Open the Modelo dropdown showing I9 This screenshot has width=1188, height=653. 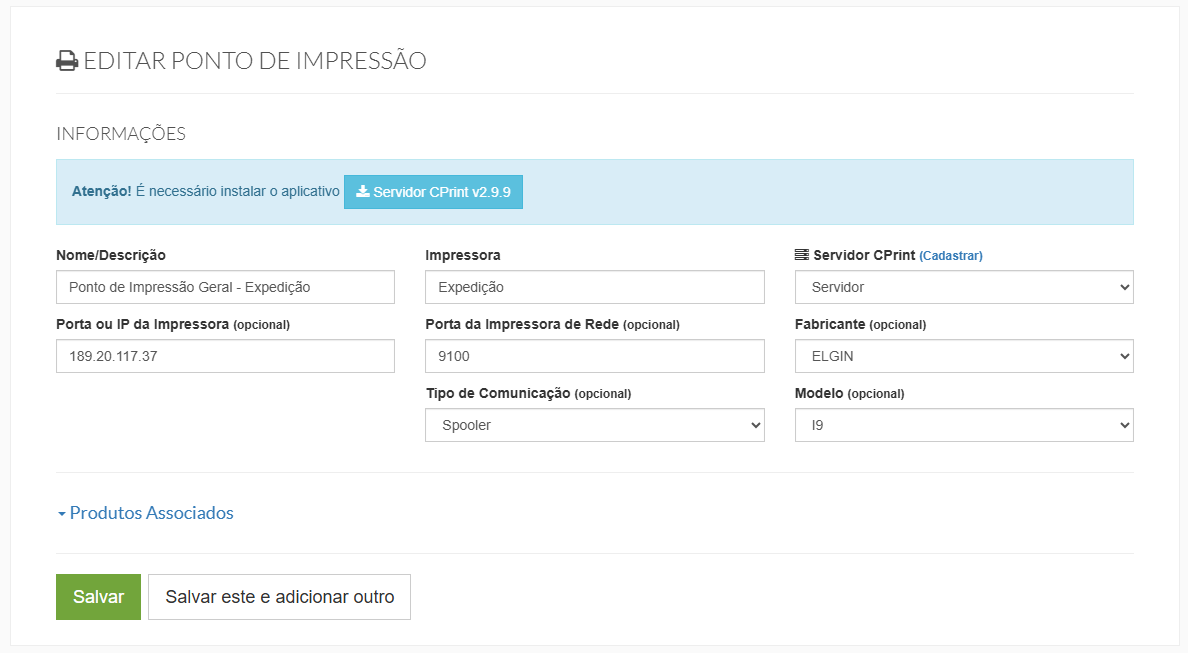click(x=964, y=425)
